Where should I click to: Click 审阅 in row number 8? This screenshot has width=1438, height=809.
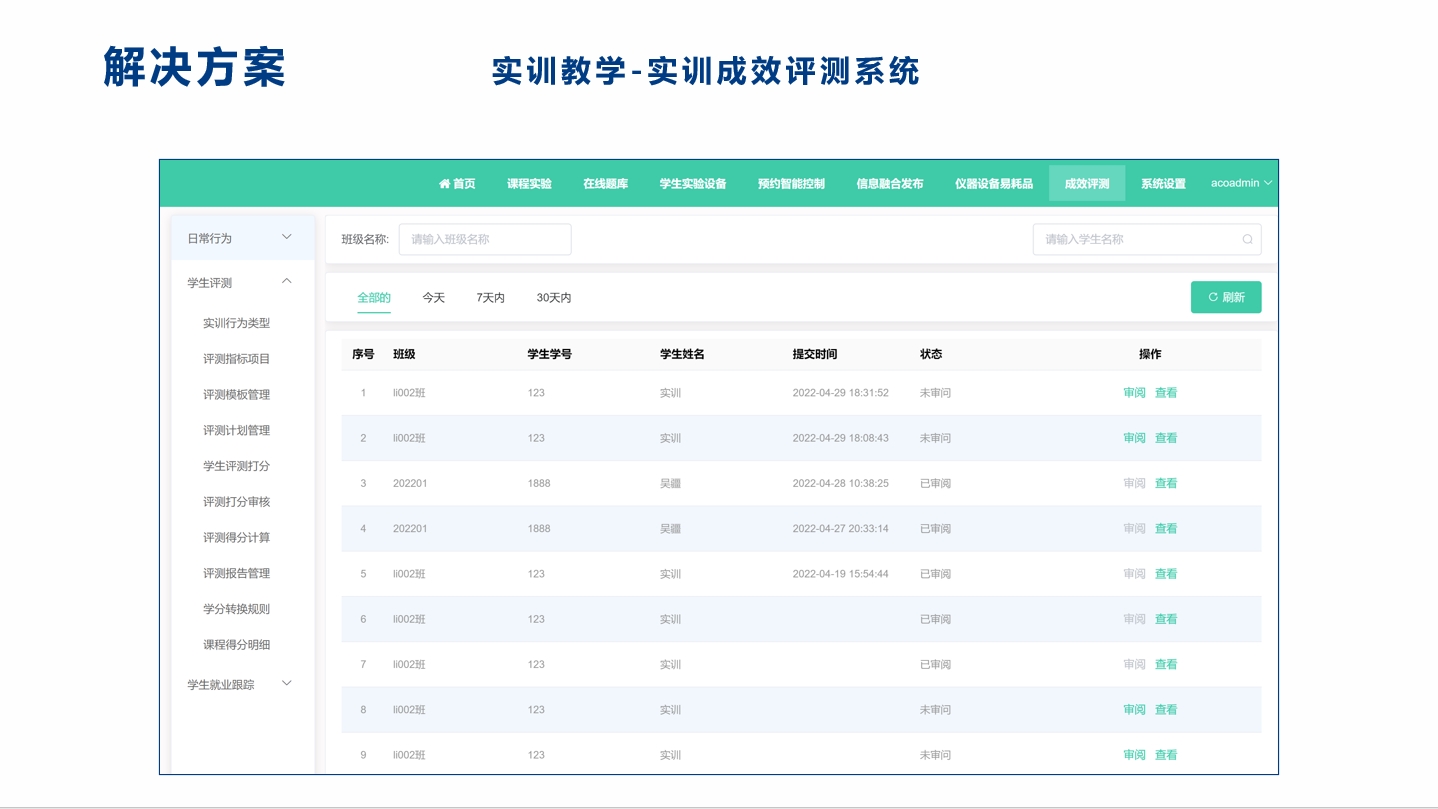[x=1134, y=710]
